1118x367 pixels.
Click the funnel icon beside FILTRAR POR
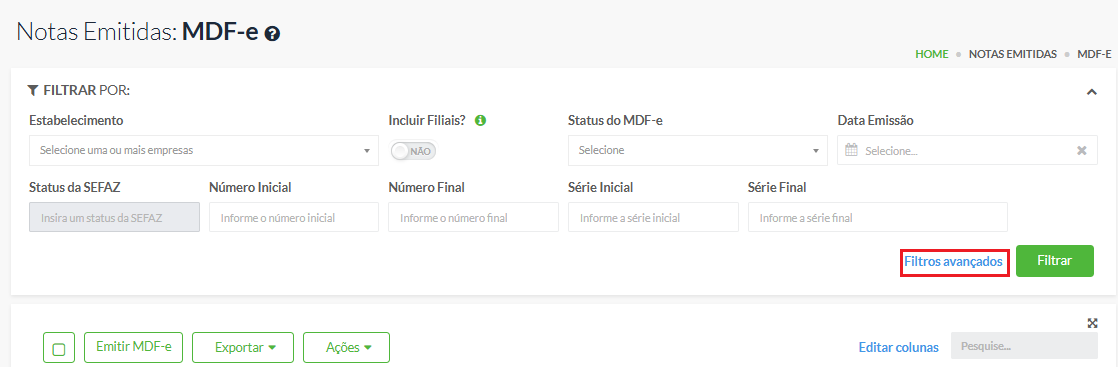point(33,91)
